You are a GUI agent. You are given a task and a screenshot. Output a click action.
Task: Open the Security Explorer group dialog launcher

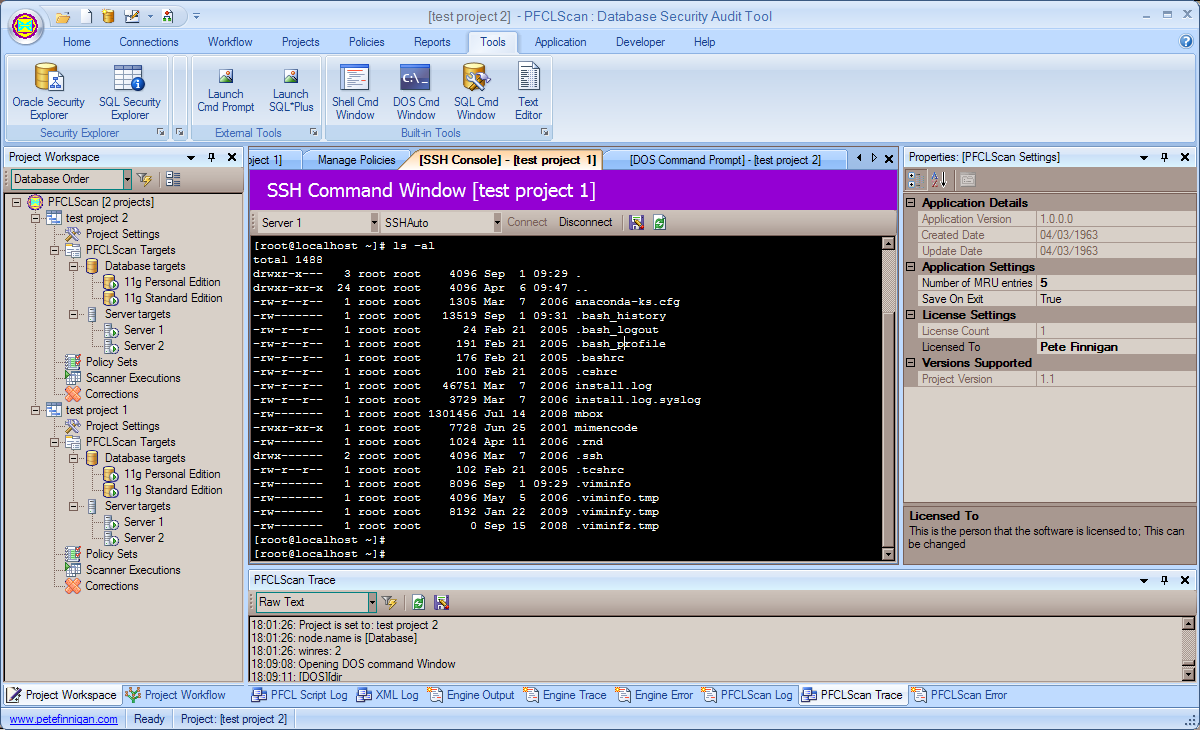[159, 133]
